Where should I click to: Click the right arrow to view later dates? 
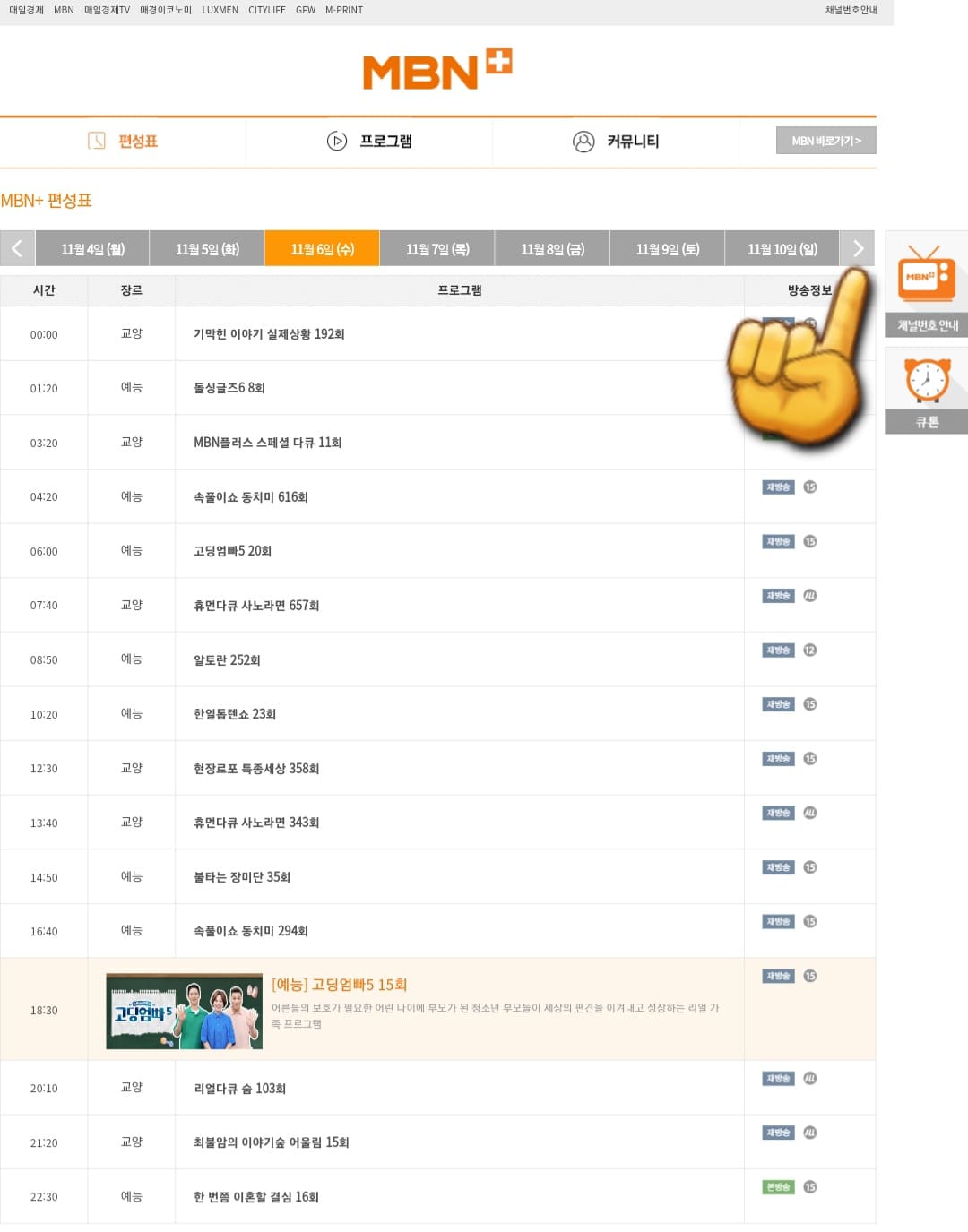[x=858, y=248]
